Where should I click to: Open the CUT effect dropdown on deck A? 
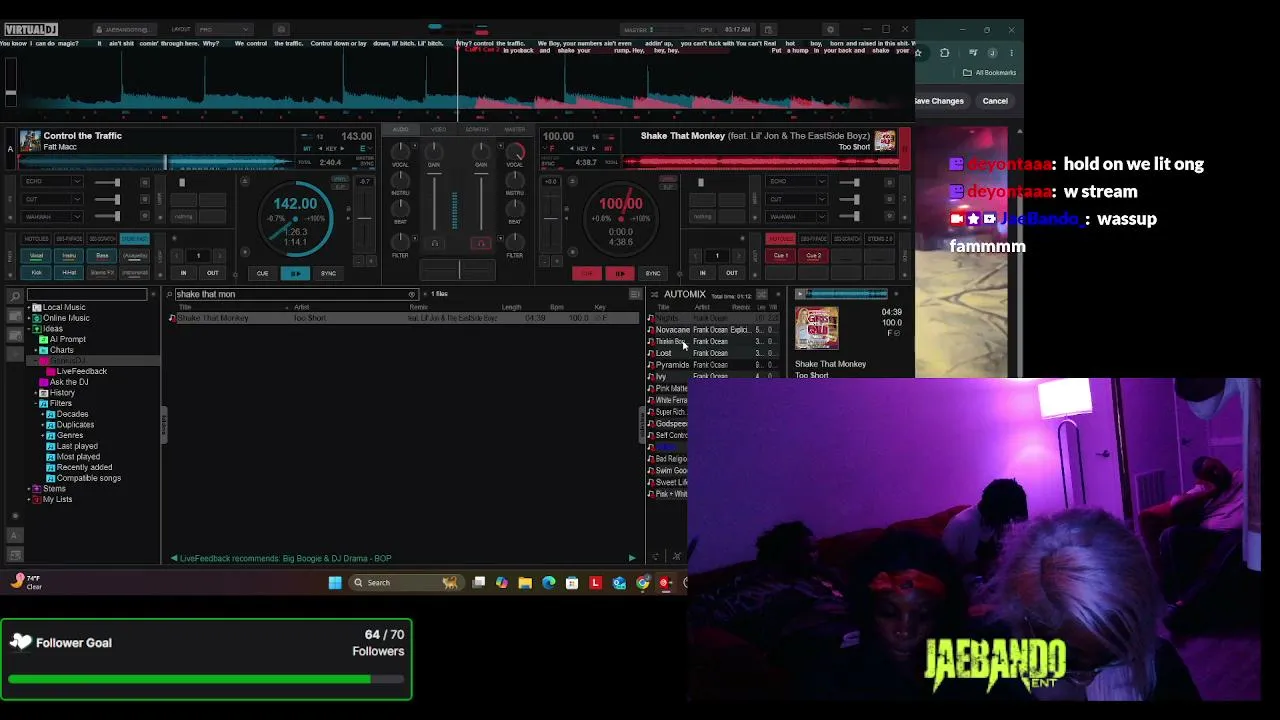pos(52,199)
